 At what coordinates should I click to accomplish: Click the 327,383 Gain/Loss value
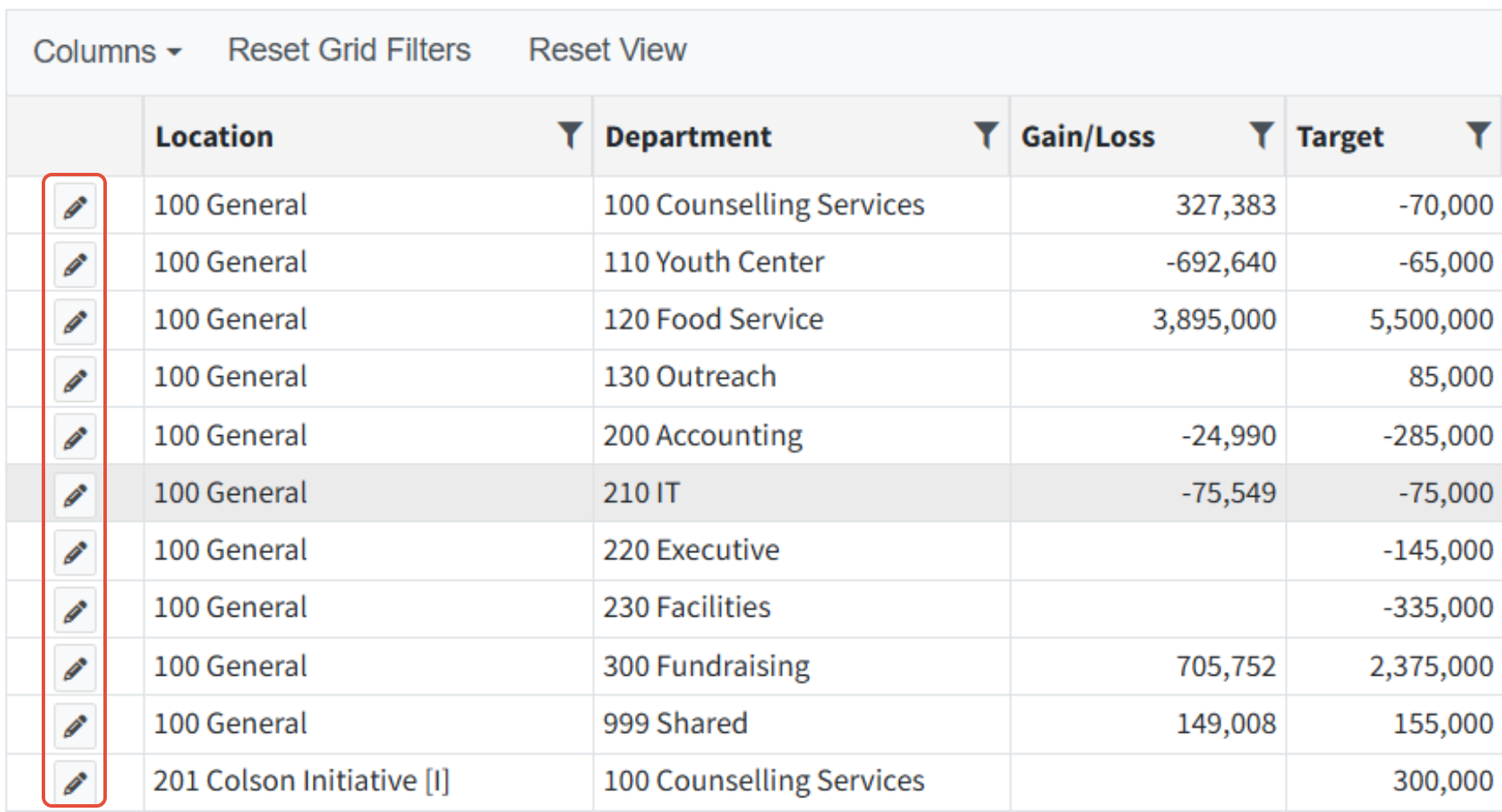coord(1226,206)
